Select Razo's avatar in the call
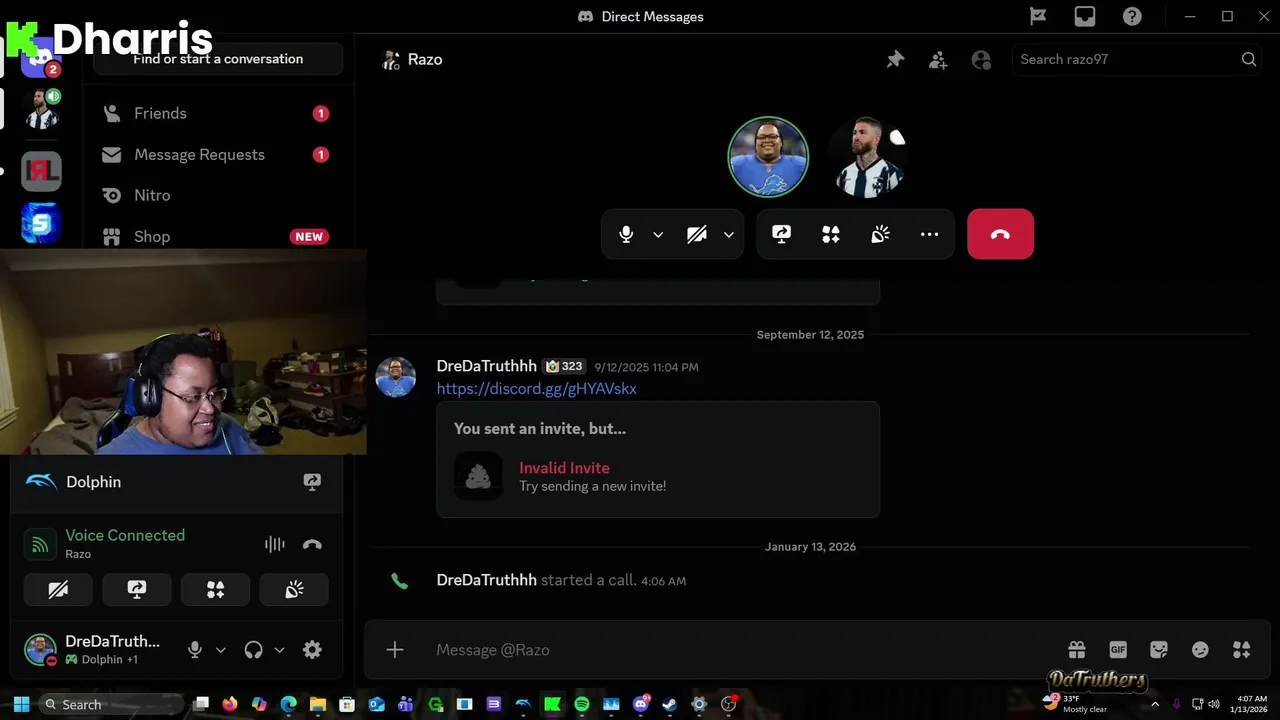Screen dimensions: 1280x720 pos(868,157)
